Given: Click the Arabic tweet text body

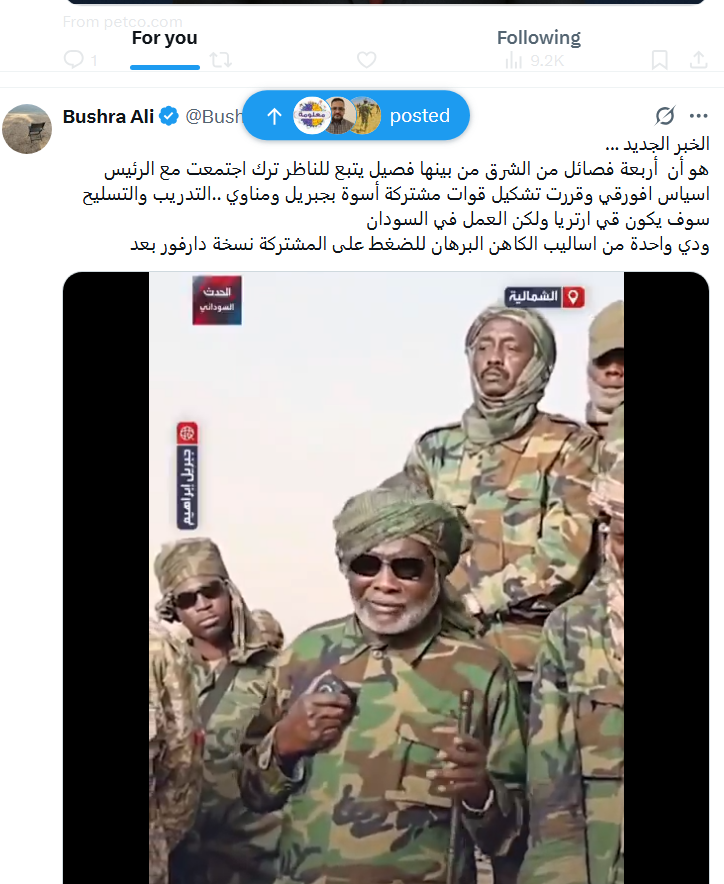Looking at the screenshot, I should pyautogui.click(x=396, y=194).
